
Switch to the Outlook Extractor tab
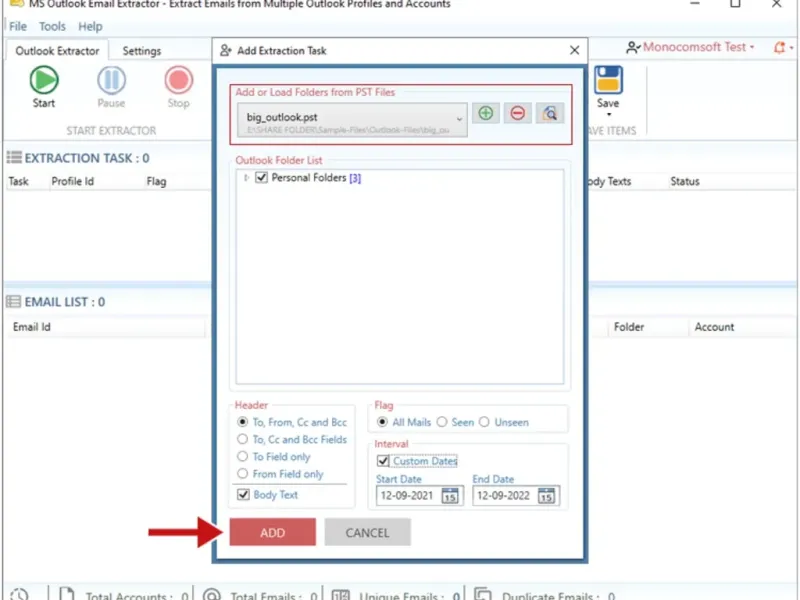pos(57,51)
